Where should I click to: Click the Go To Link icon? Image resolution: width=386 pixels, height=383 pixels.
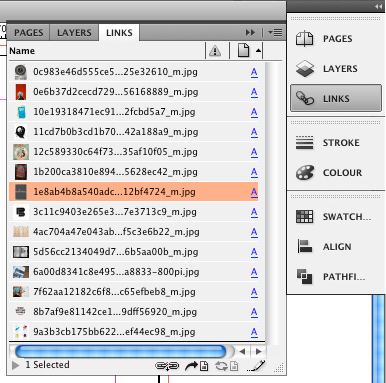197,366
